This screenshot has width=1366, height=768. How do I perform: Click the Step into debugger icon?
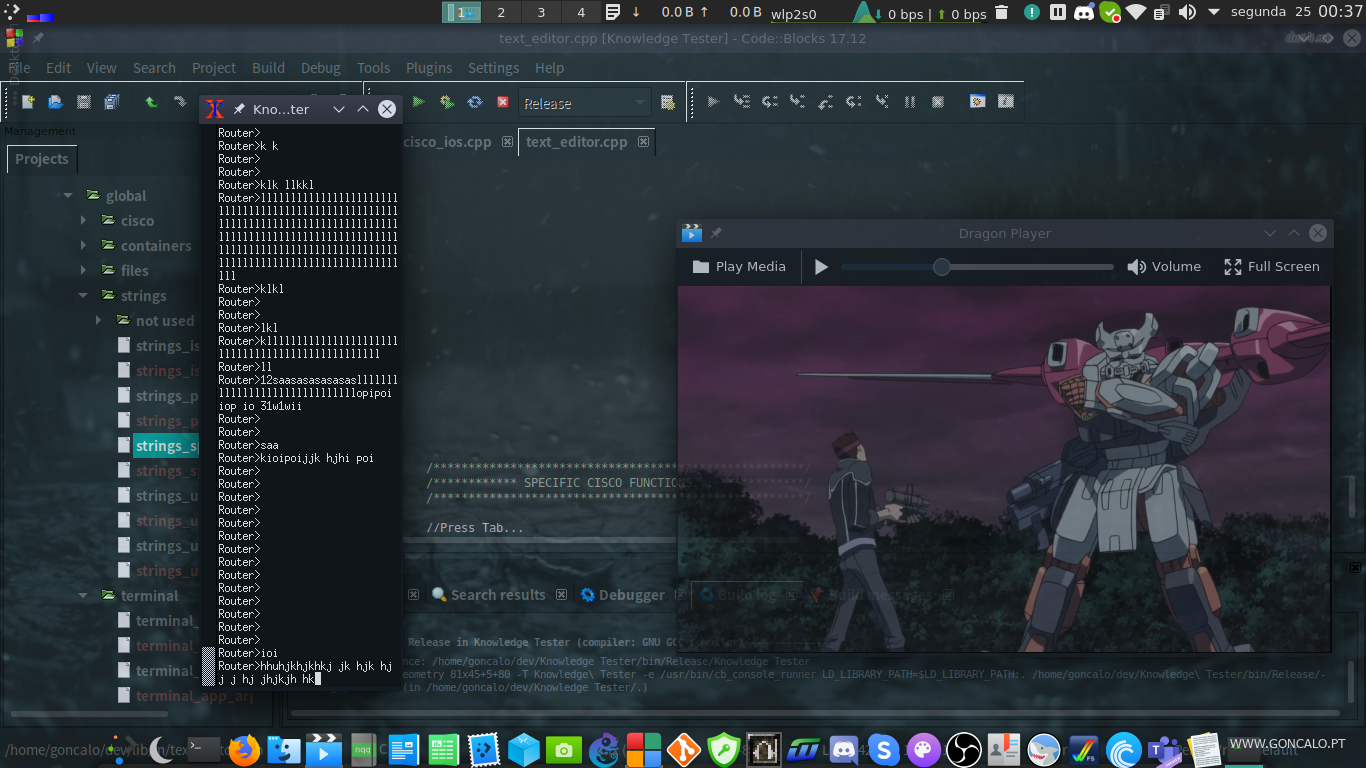(797, 102)
